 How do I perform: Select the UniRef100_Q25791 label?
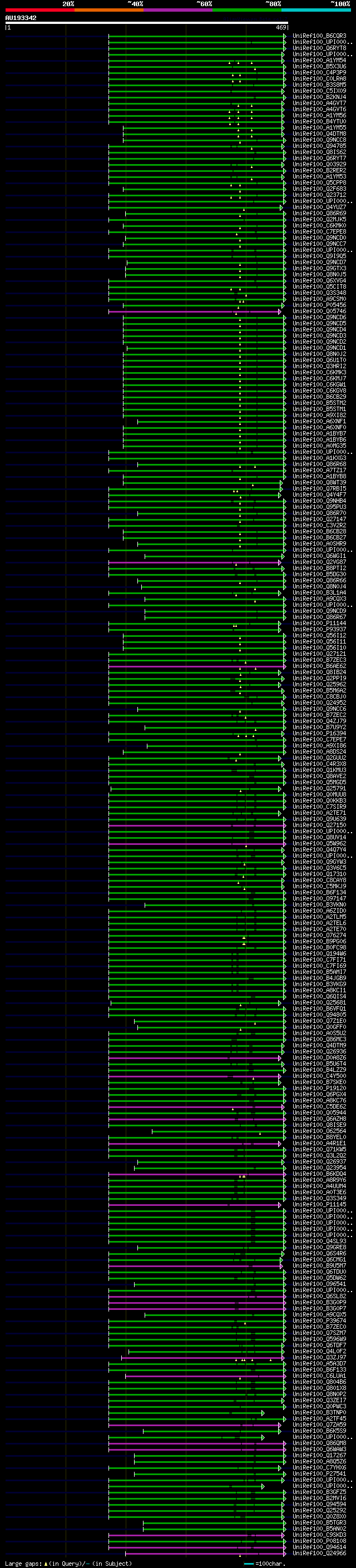(319, 788)
